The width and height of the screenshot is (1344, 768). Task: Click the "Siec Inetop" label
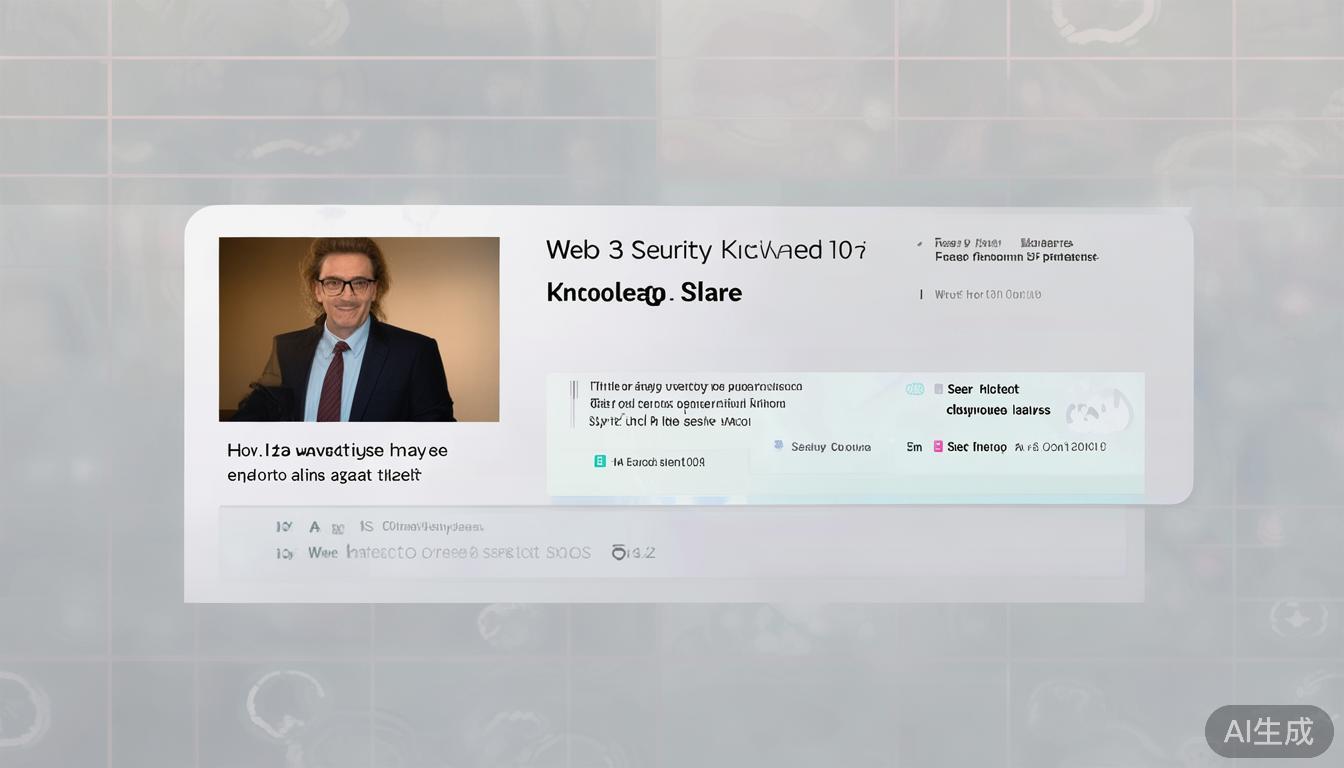(x=977, y=447)
